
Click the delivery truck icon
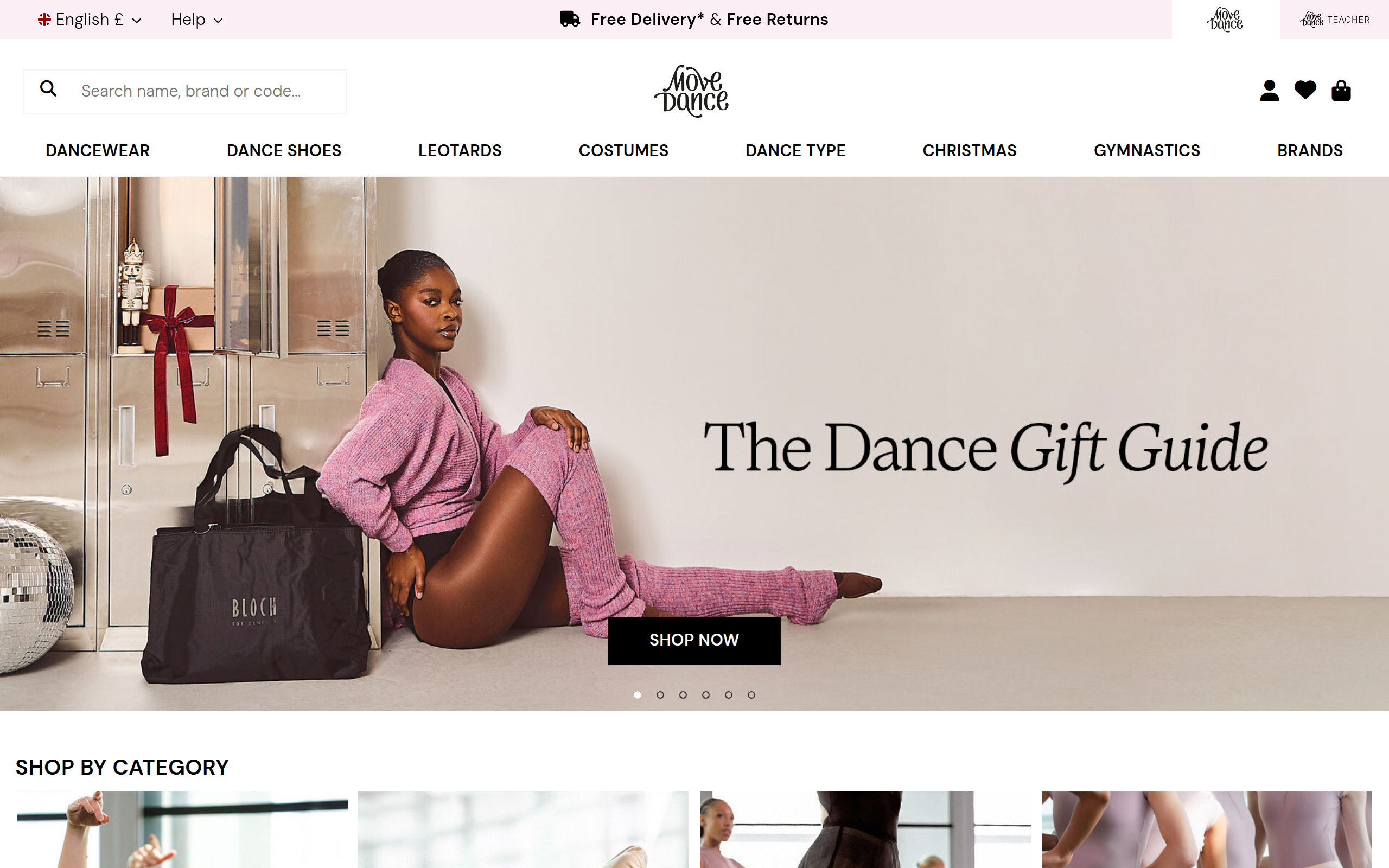tap(570, 19)
